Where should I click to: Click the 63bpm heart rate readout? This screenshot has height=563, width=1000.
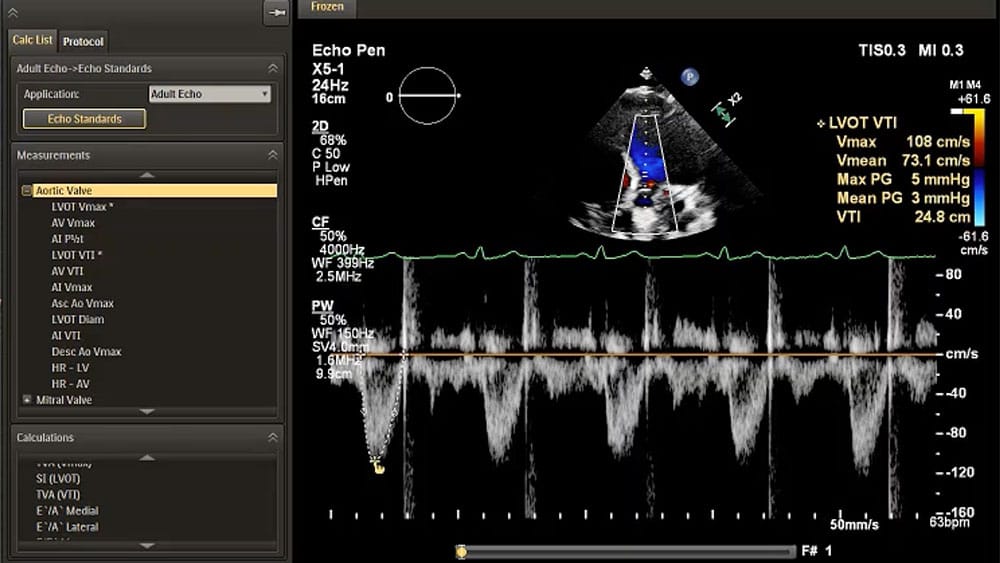[x=949, y=522]
